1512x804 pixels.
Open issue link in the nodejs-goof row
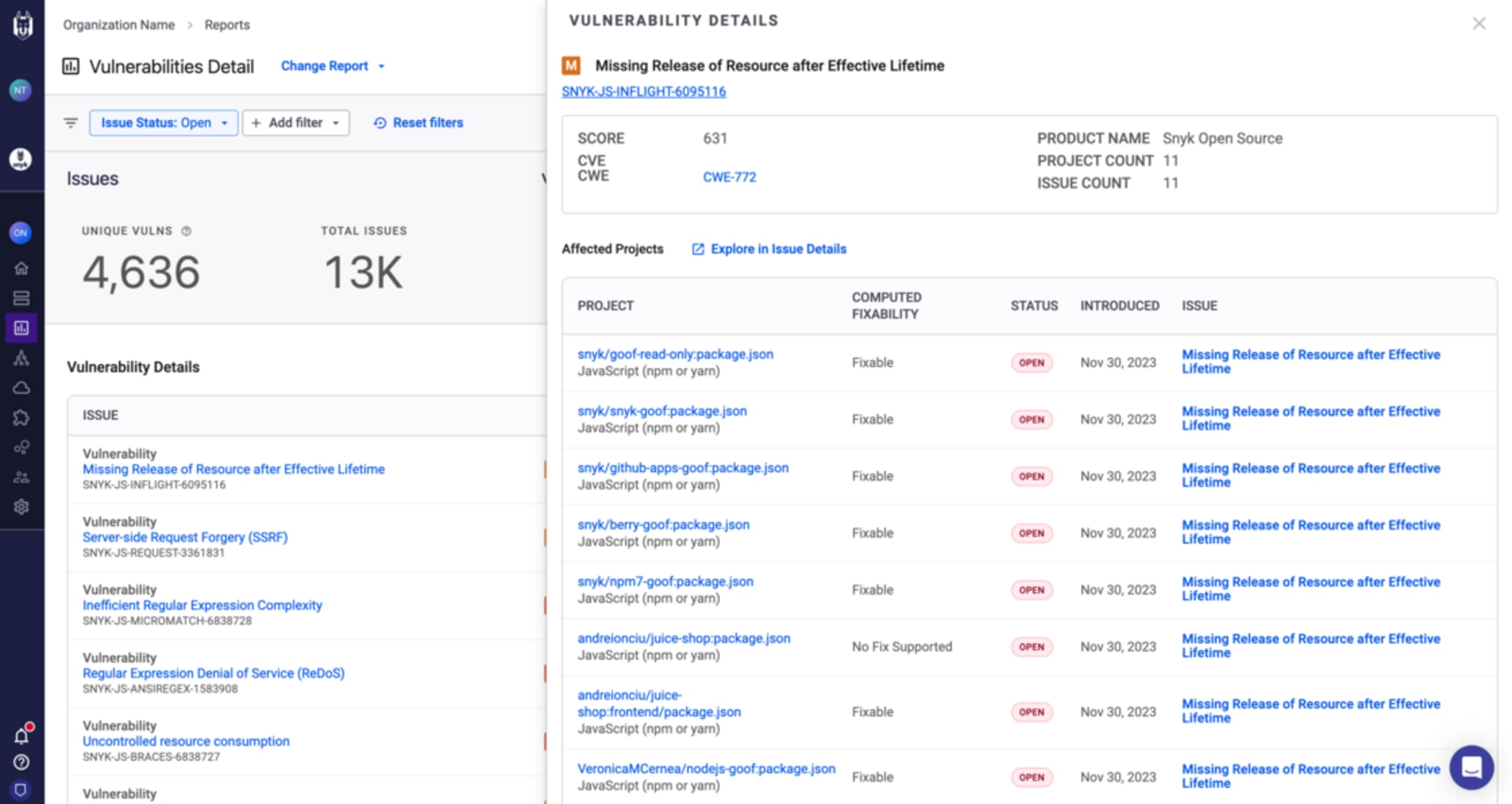[x=1311, y=776]
